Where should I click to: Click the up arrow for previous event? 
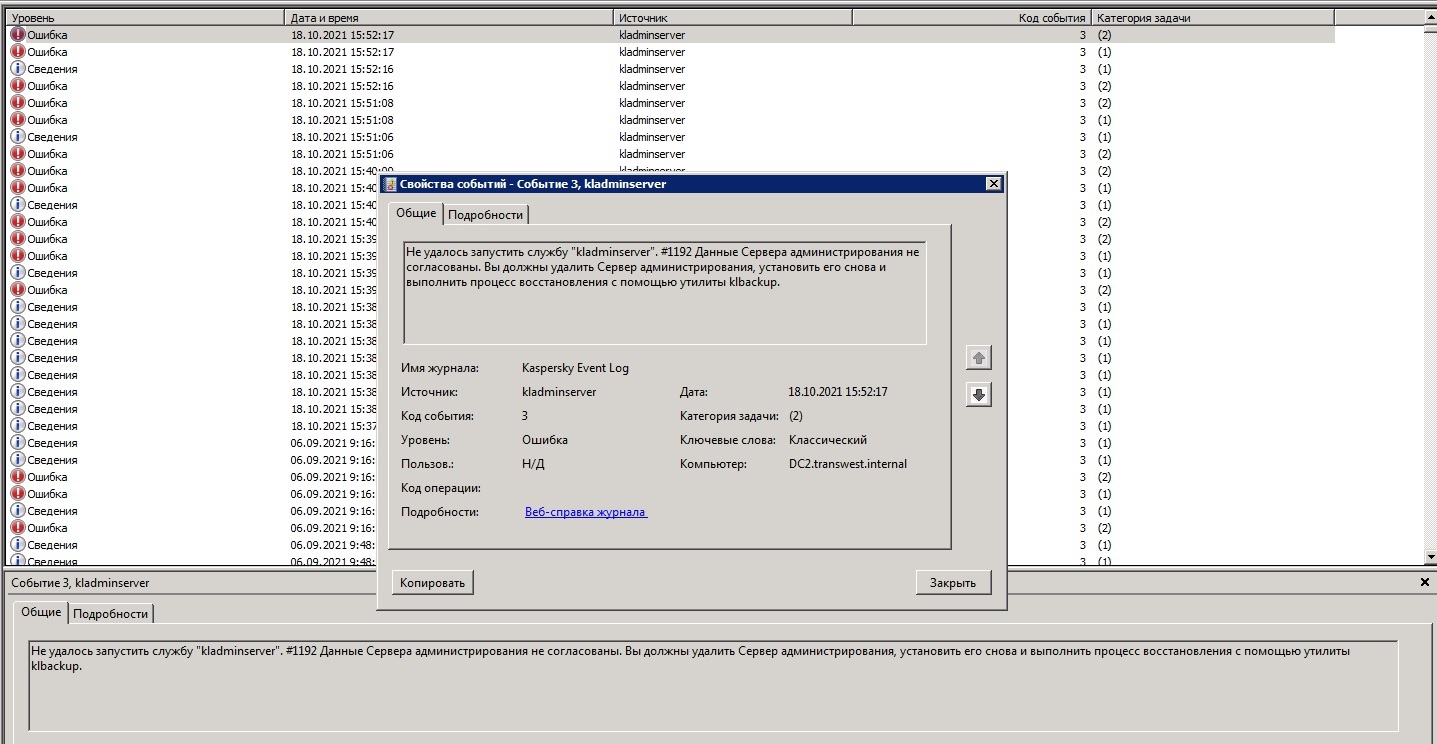[979, 358]
